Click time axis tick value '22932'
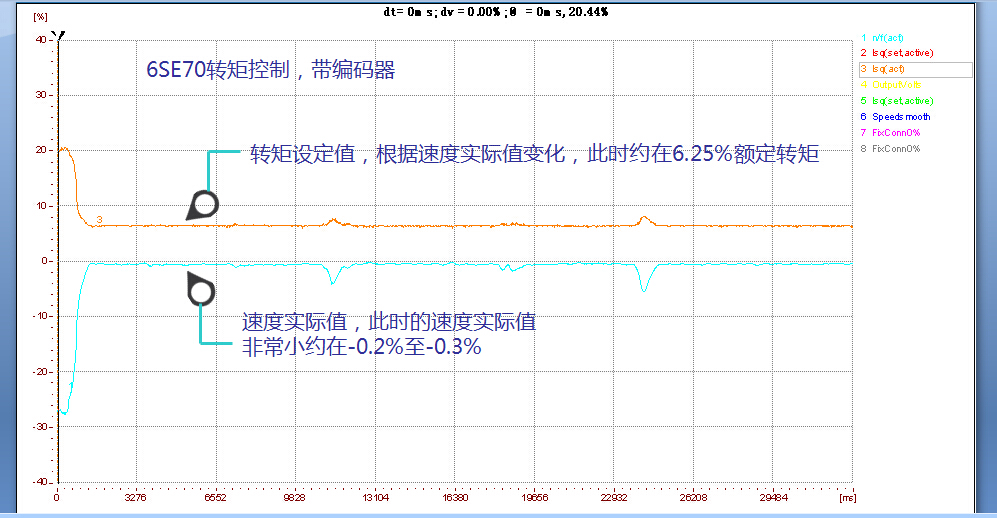The width and height of the screenshot is (997, 518). tap(614, 498)
